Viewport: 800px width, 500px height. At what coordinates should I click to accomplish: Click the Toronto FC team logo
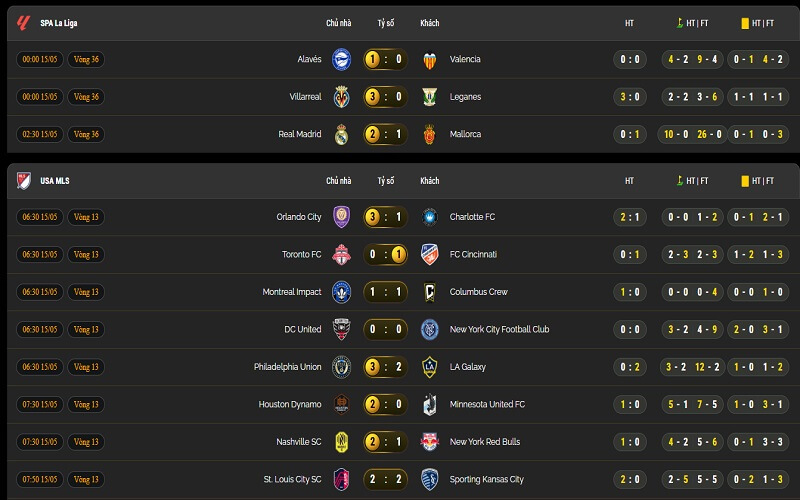(341, 255)
